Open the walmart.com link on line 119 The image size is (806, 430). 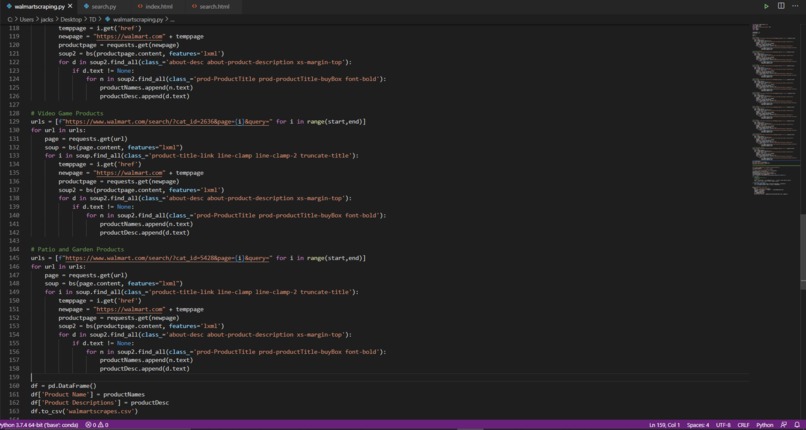(x=129, y=37)
